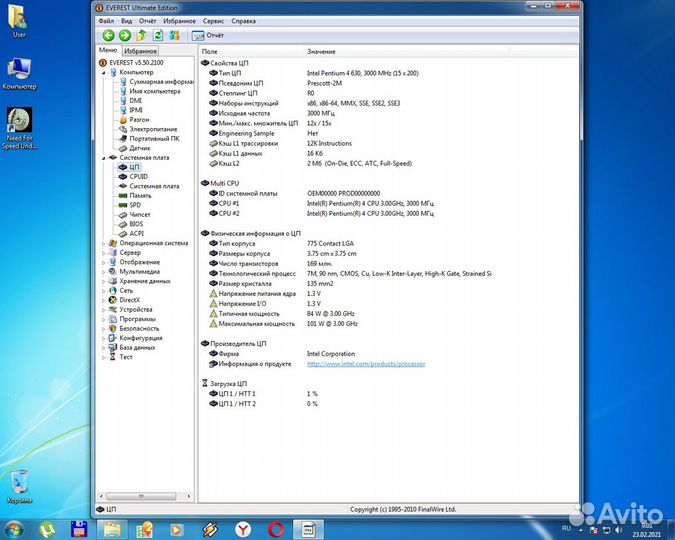This screenshot has width=675, height=540.
Task: Collapse the Системная плата tree branch
Action: (x=103, y=158)
